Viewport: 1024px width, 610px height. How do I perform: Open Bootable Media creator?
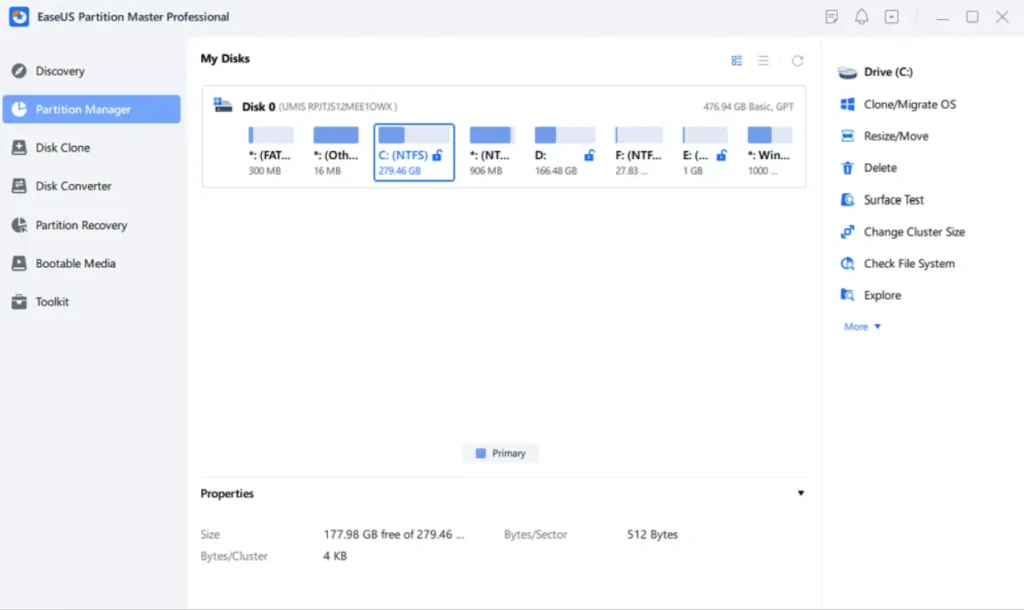[72, 263]
